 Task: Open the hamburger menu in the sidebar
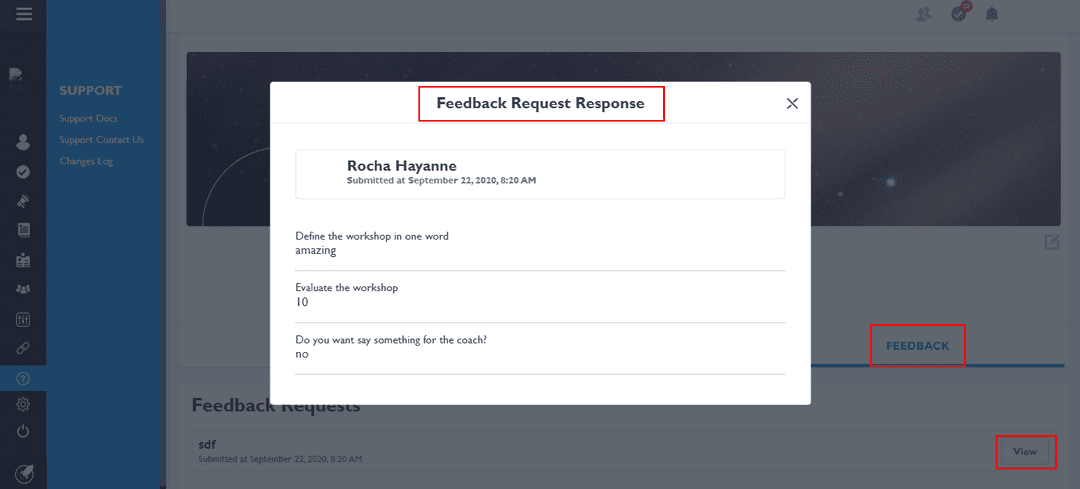pyautogui.click(x=23, y=13)
